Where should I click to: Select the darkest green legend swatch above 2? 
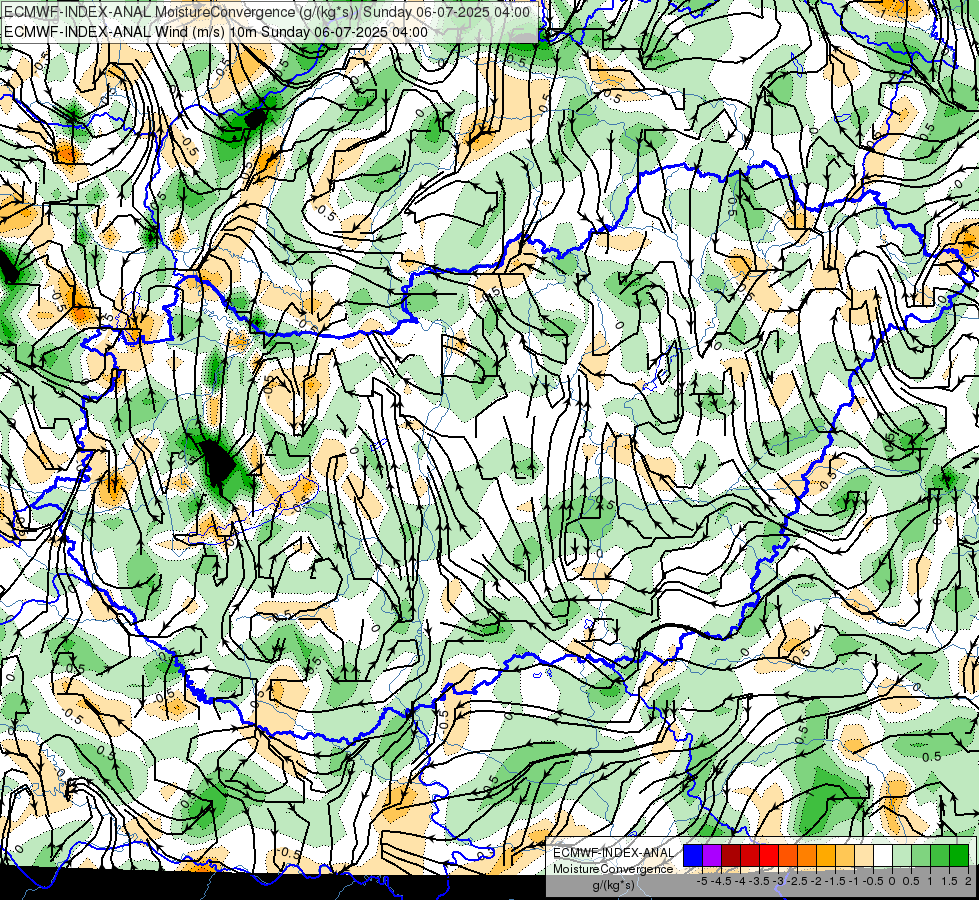(x=959, y=856)
